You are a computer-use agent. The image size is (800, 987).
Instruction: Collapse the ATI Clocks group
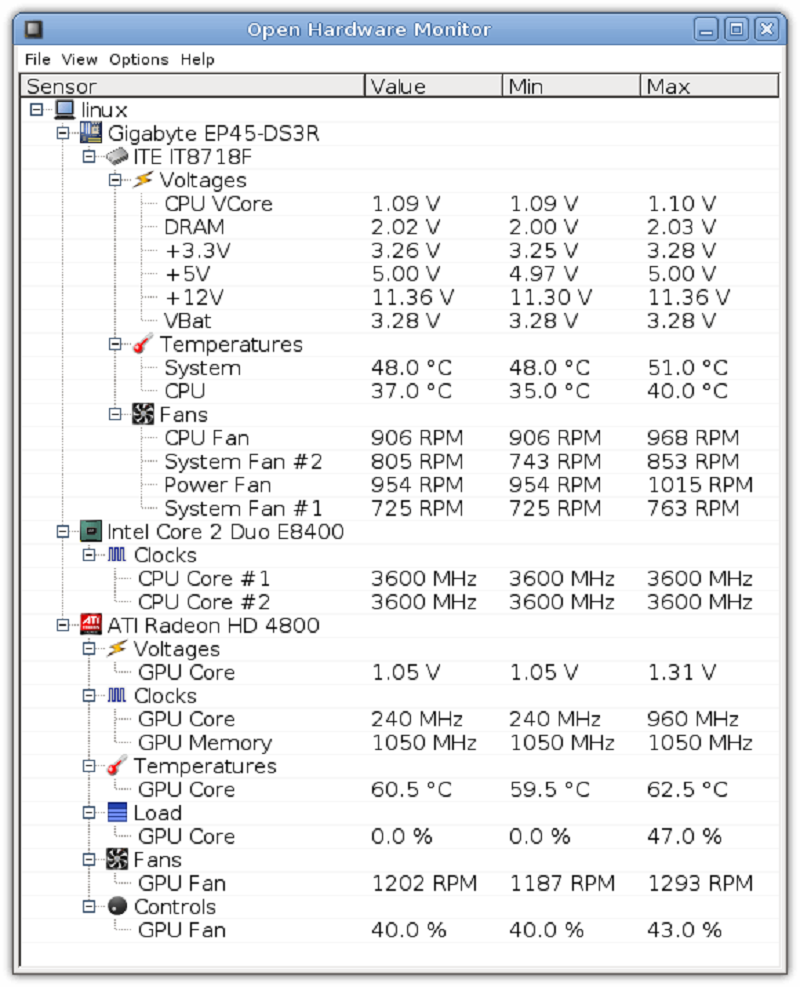tap(89, 695)
